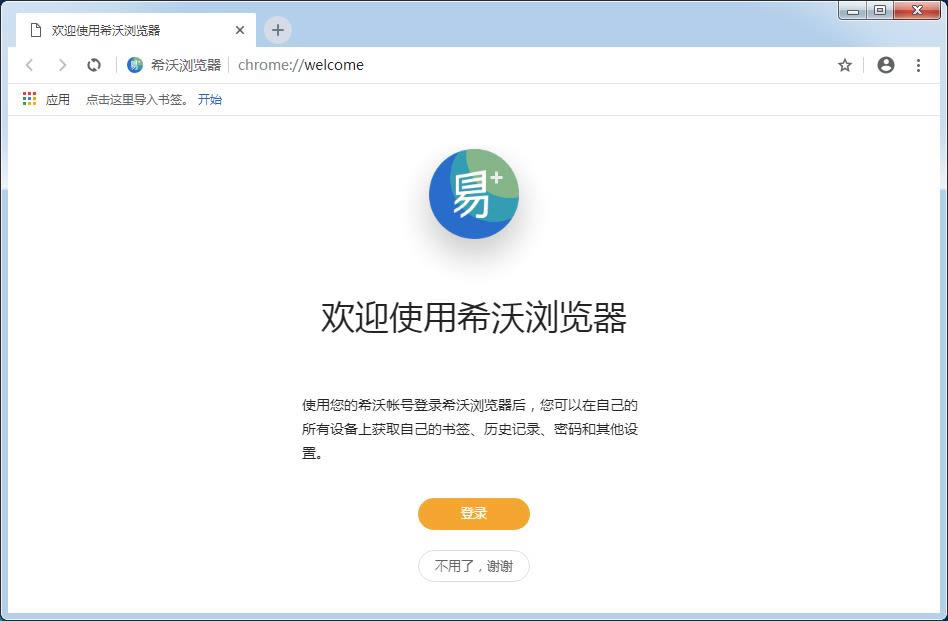Open the three-dot browser menu
Screen dimensions: 948x621
pos(918,65)
